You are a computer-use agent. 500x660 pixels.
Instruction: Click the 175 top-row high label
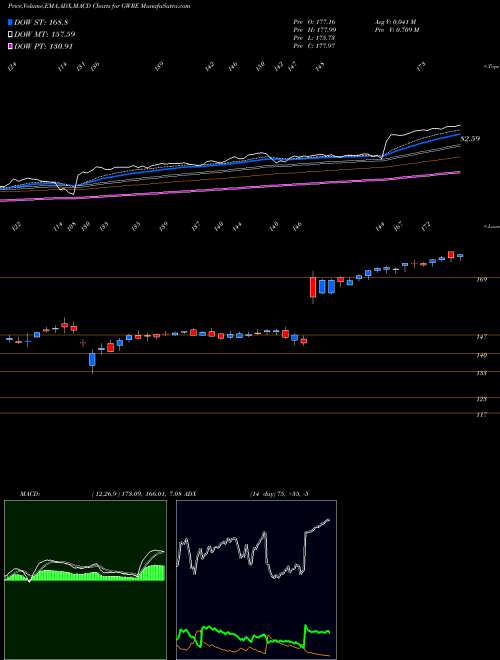tap(422, 66)
